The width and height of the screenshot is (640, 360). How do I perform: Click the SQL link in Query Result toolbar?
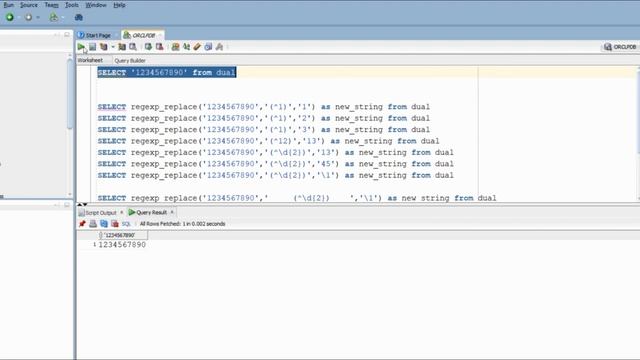click(x=126, y=224)
